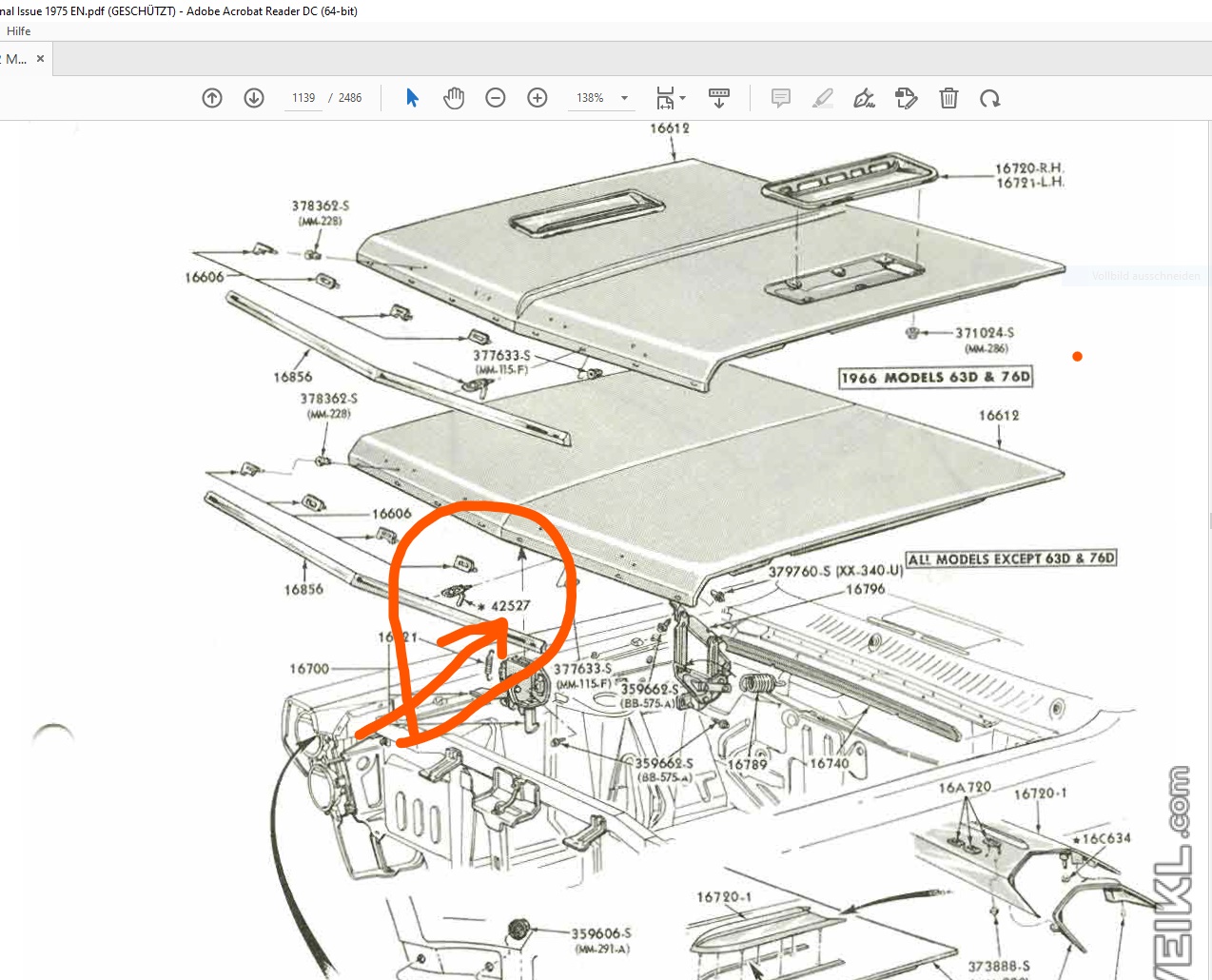The width and height of the screenshot is (1212, 980).
Task: Click 'ALL MODELS EXCEPT 63D & 76D' box
Action: tap(1011, 559)
